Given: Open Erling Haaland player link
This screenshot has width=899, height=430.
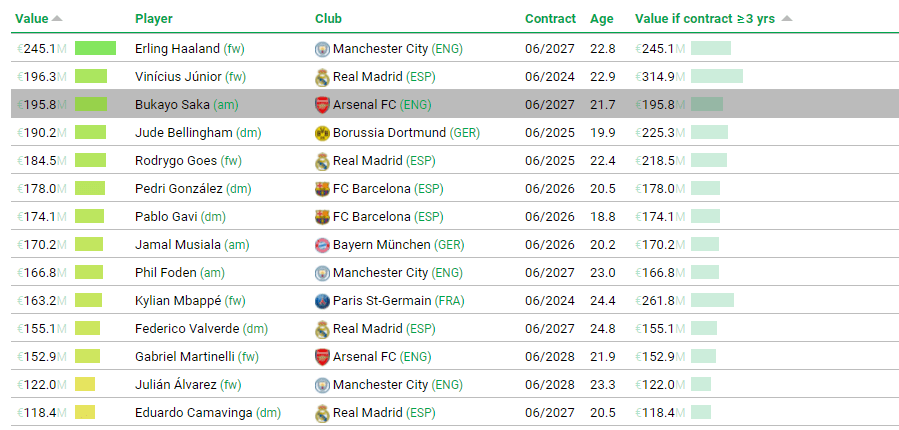Looking at the screenshot, I should [177, 48].
